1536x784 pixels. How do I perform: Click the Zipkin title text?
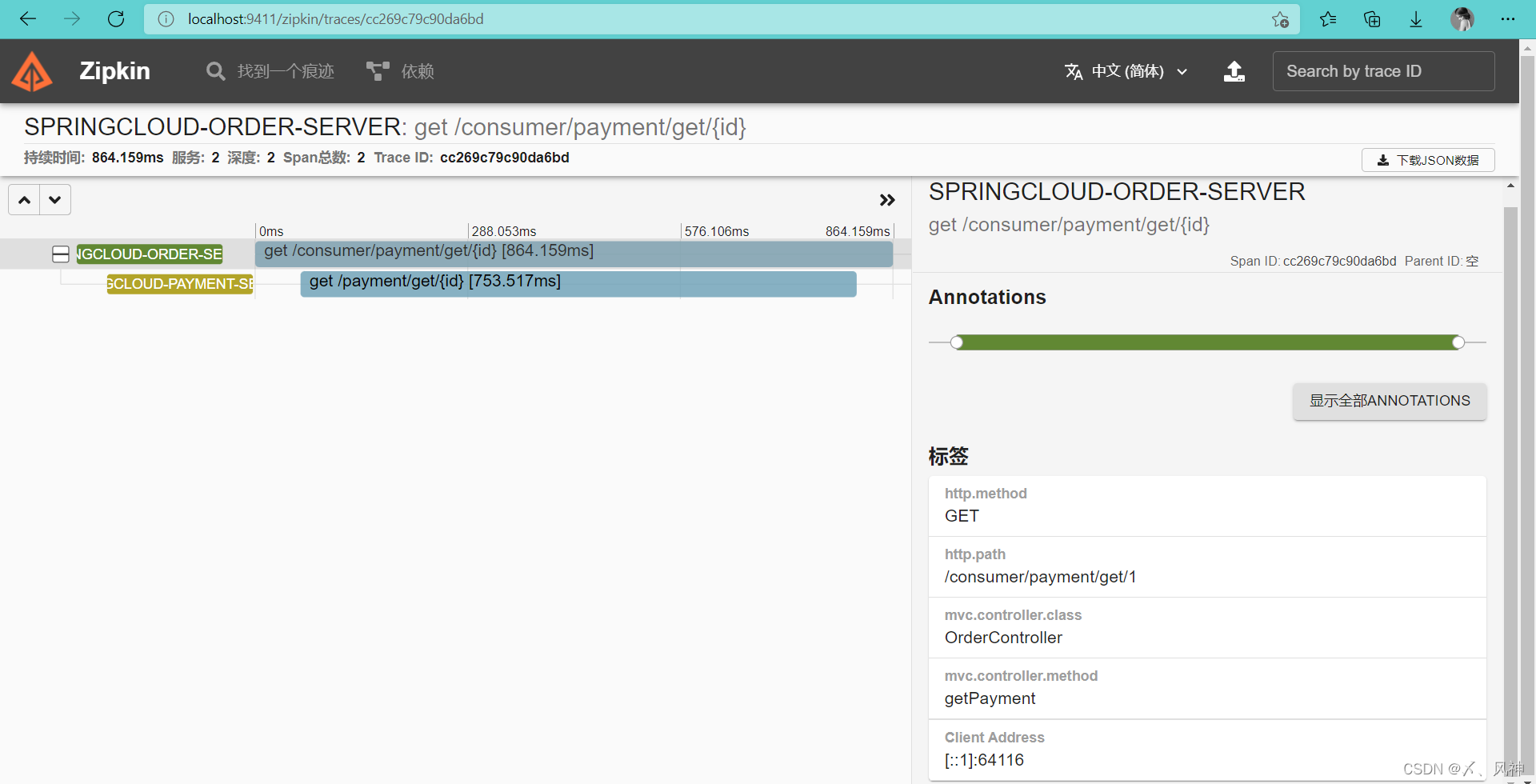(x=114, y=71)
